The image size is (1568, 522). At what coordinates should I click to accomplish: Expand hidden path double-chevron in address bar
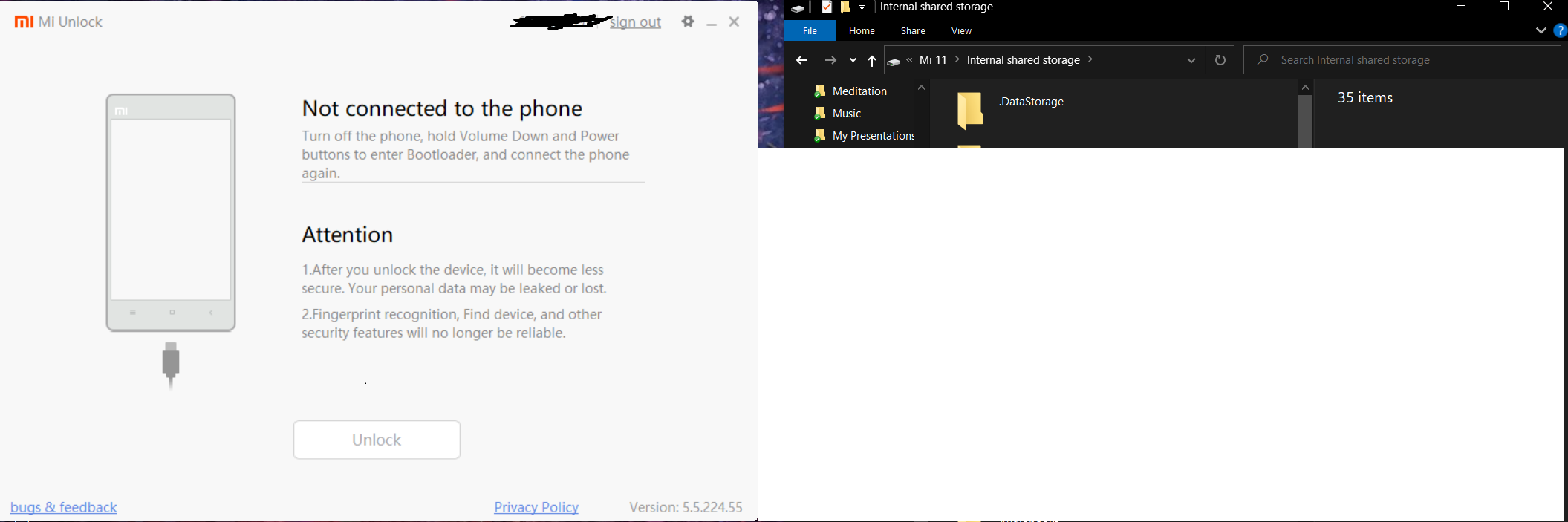(909, 60)
